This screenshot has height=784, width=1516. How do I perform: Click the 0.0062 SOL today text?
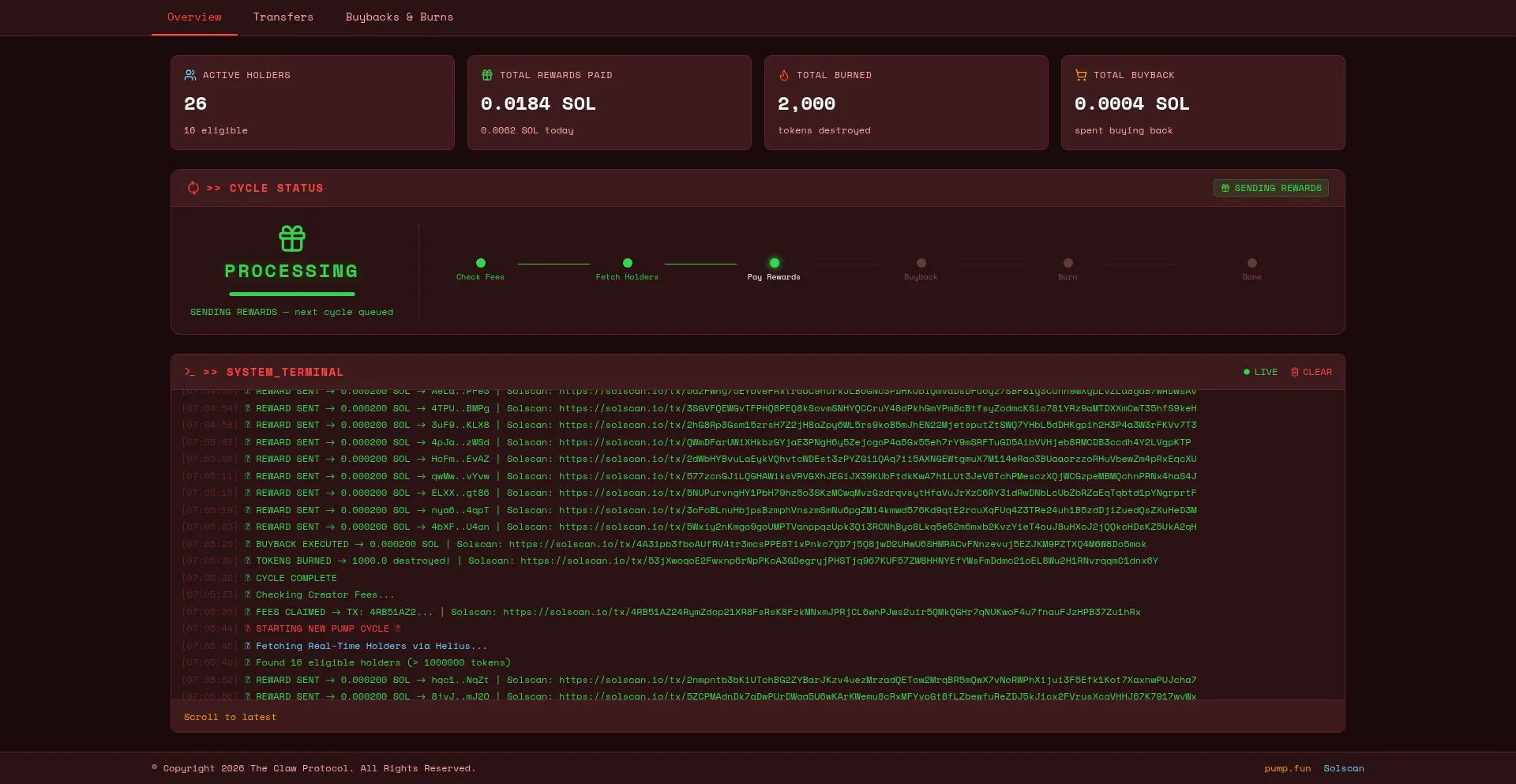tap(527, 130)
